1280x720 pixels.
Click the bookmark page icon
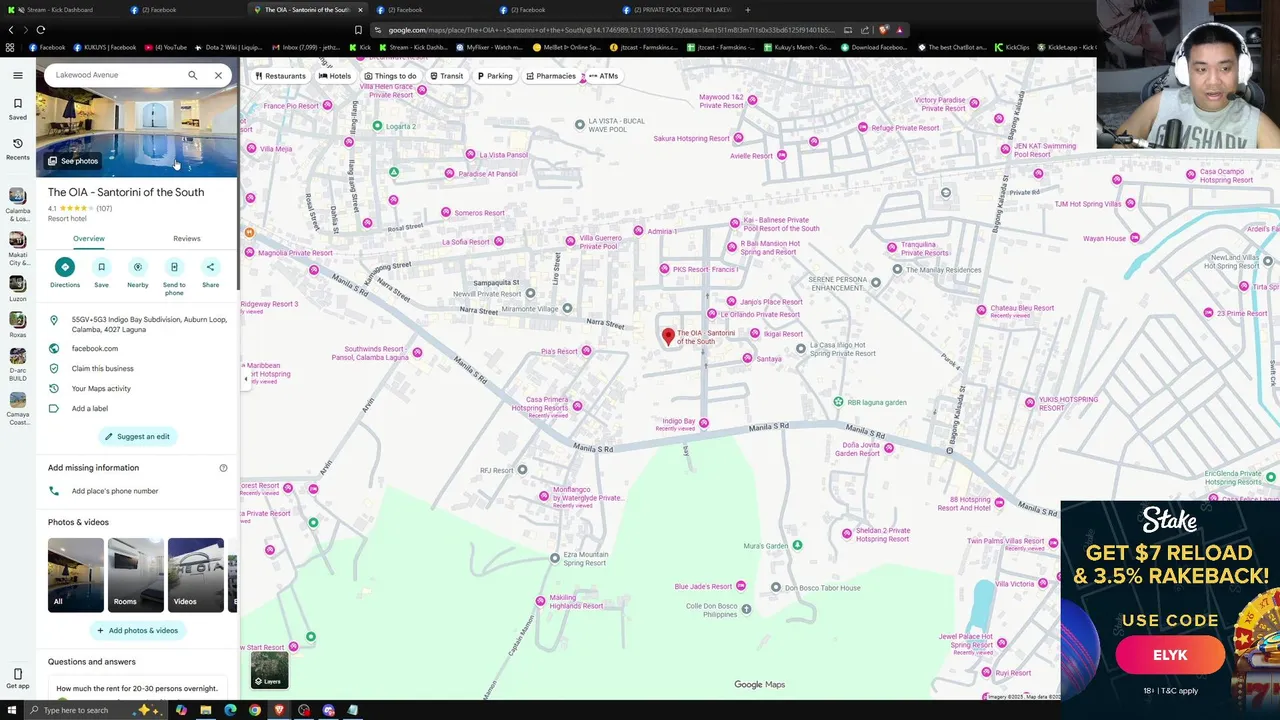(x=358, y=30)
